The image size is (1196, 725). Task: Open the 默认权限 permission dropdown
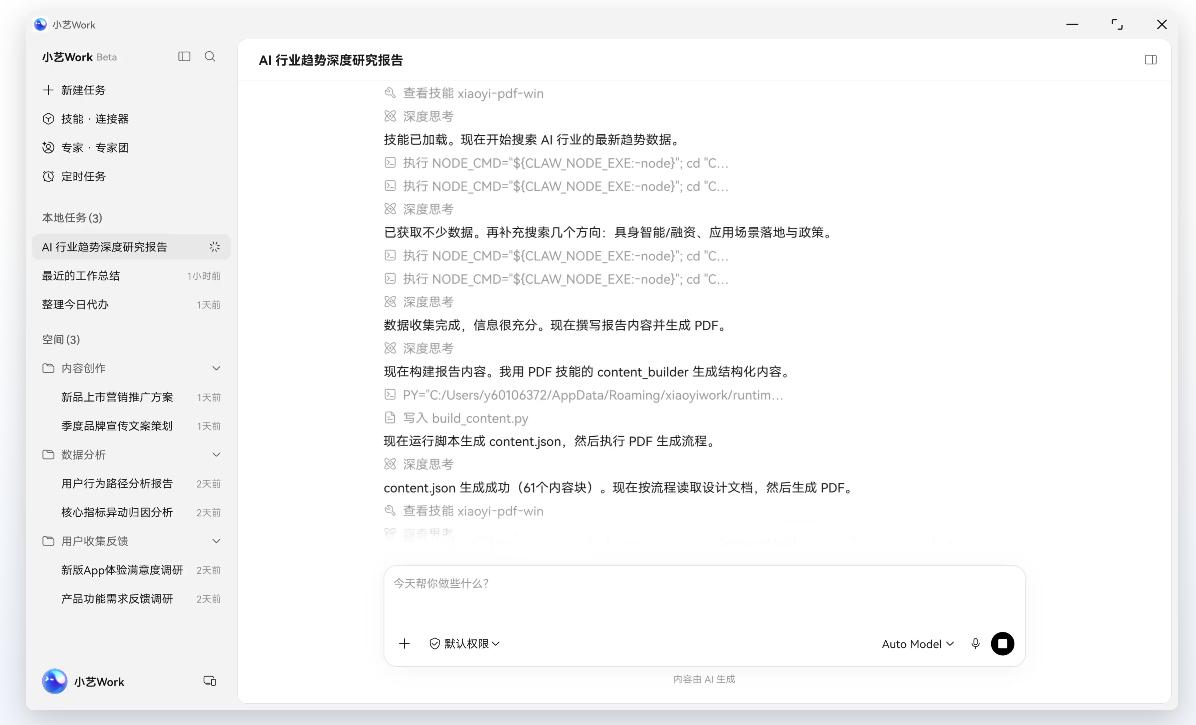tap(465, 643)
